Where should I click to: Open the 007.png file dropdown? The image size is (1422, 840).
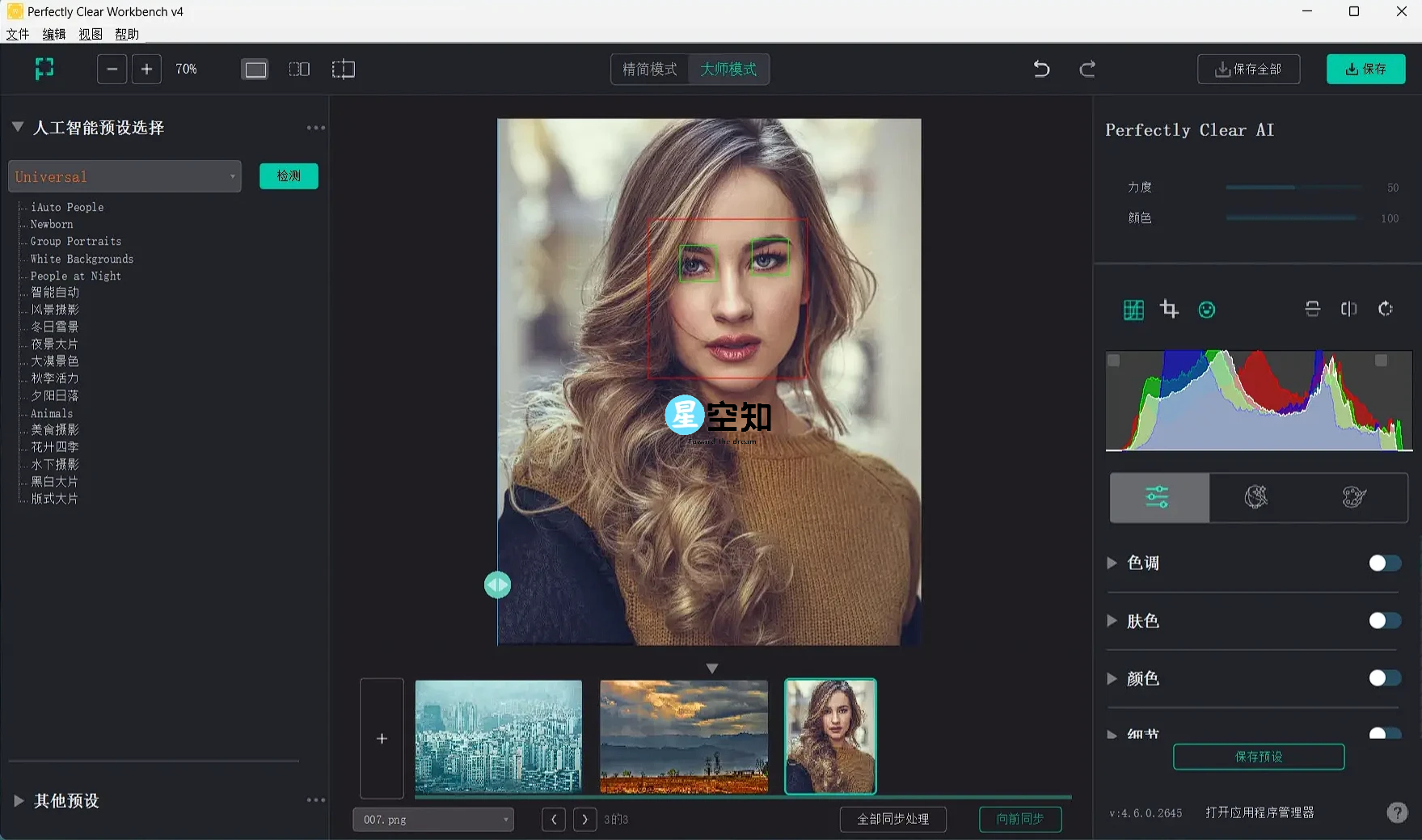[433, 819]
